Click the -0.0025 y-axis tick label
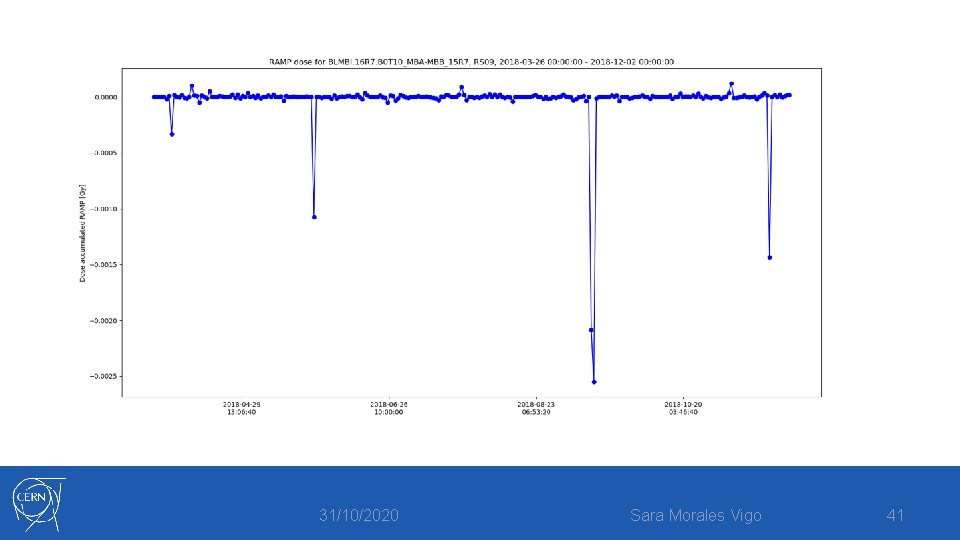The height and width of the screenshot is (540, 960). tap(103, 377)
